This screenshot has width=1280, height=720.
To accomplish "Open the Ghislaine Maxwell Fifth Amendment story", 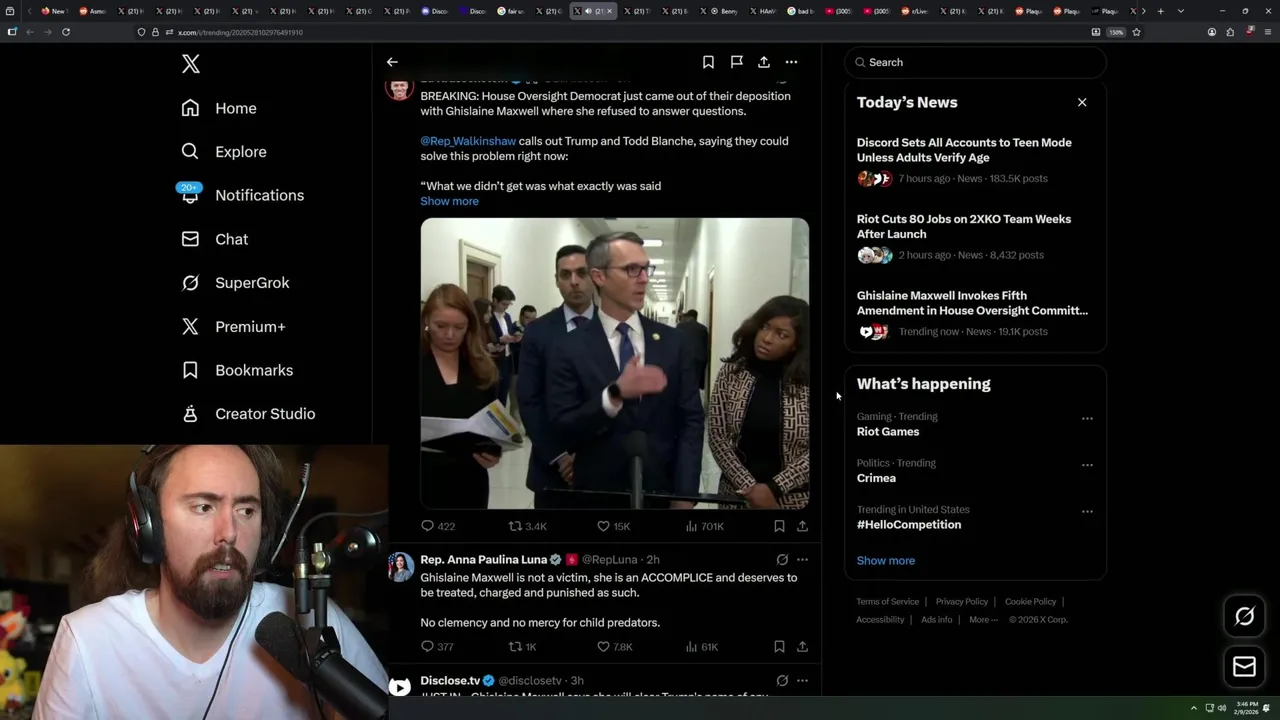I will pyautogui.click(x=975, y=313).
